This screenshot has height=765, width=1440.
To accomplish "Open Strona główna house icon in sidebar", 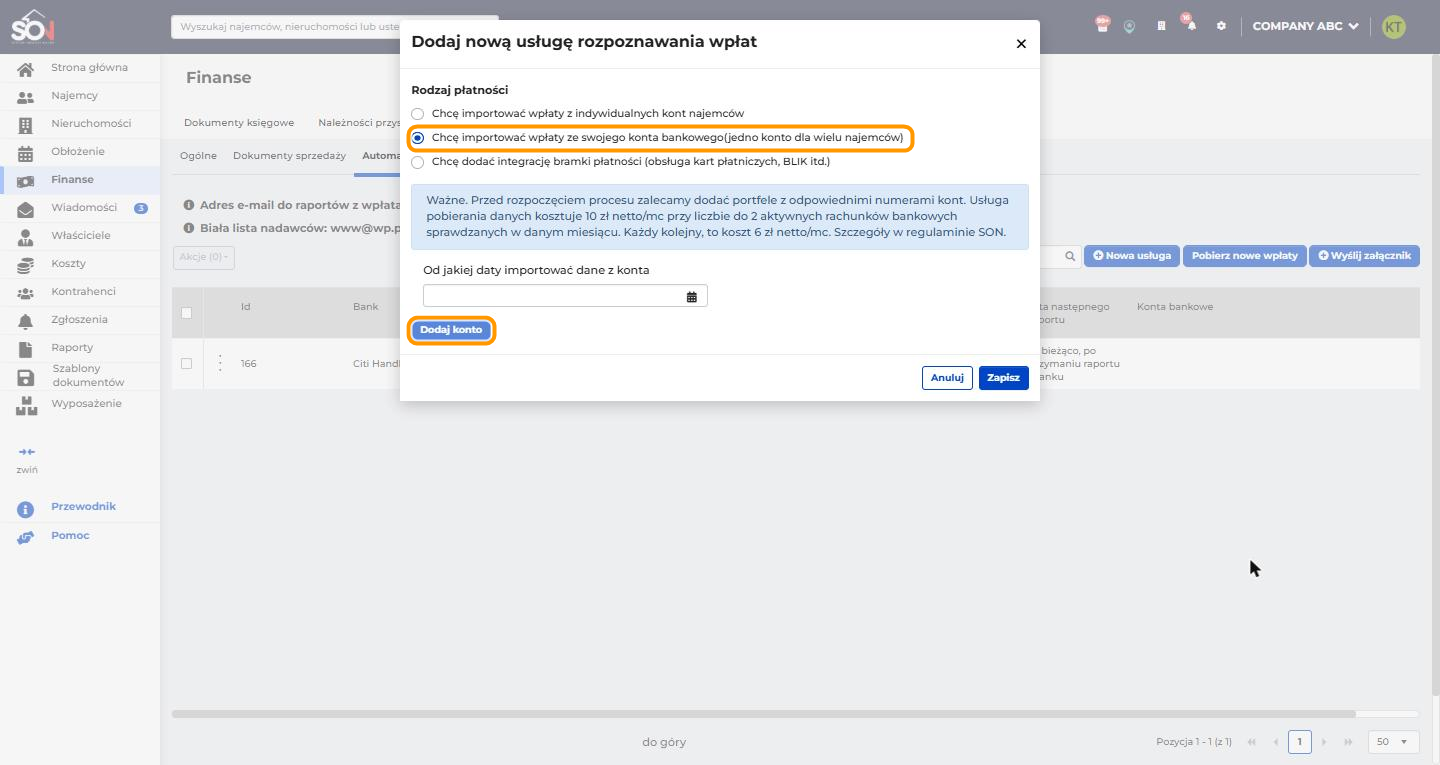I will click(x=26, y=68).
